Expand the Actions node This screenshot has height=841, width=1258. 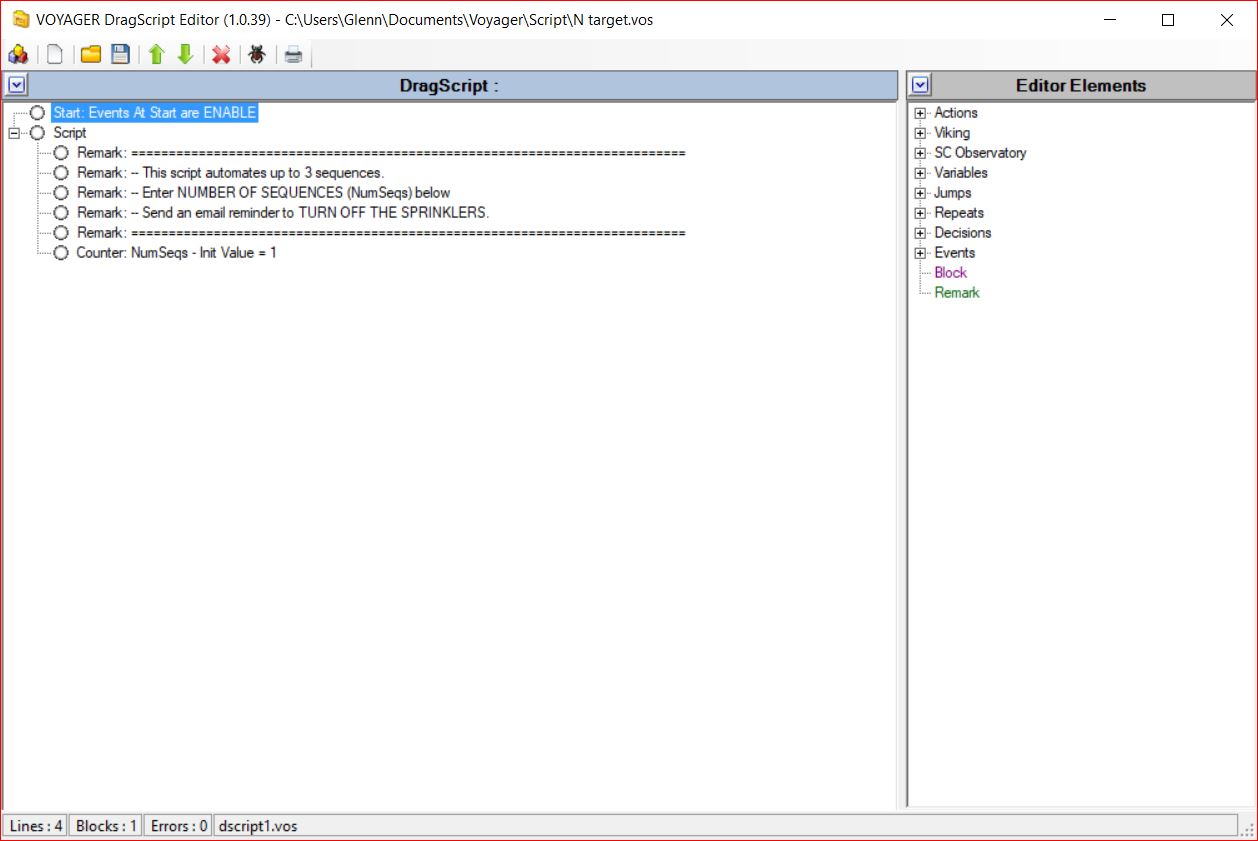coord(921,113)
